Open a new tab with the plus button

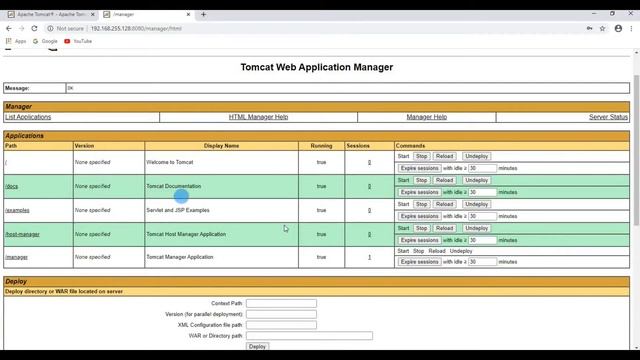coord(203,14)
